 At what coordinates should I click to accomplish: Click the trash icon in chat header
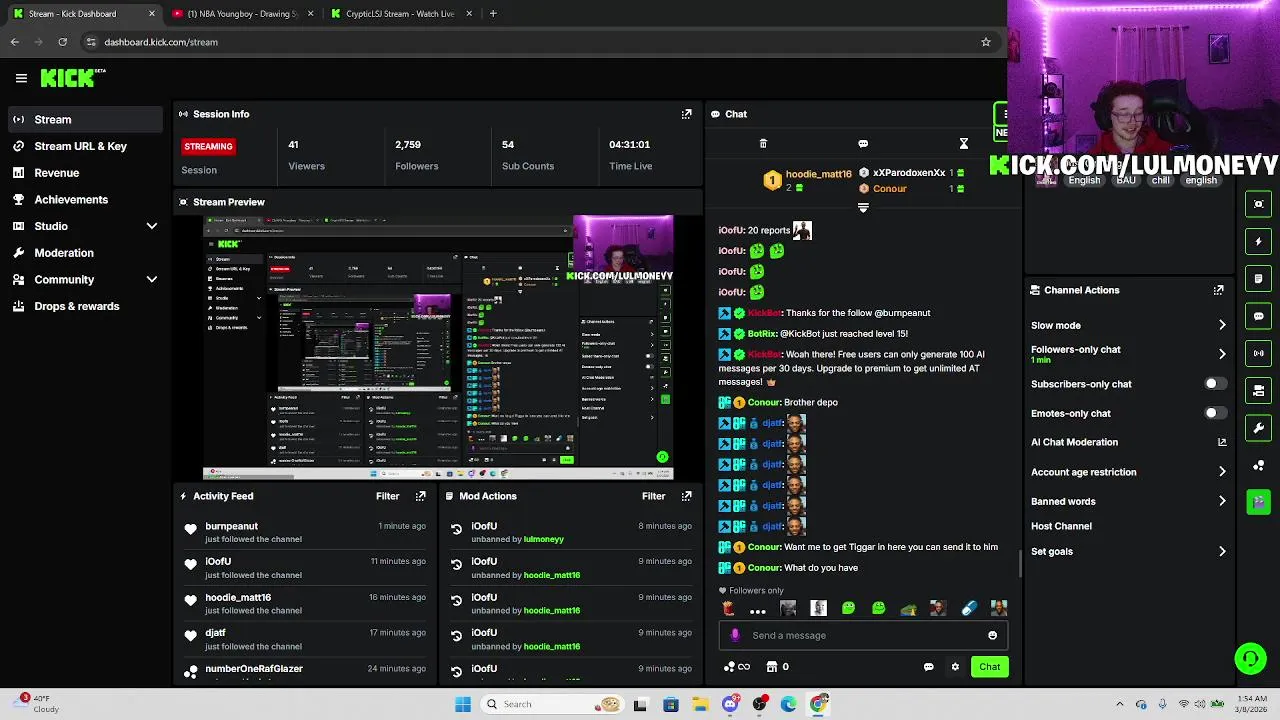(763, 144)
